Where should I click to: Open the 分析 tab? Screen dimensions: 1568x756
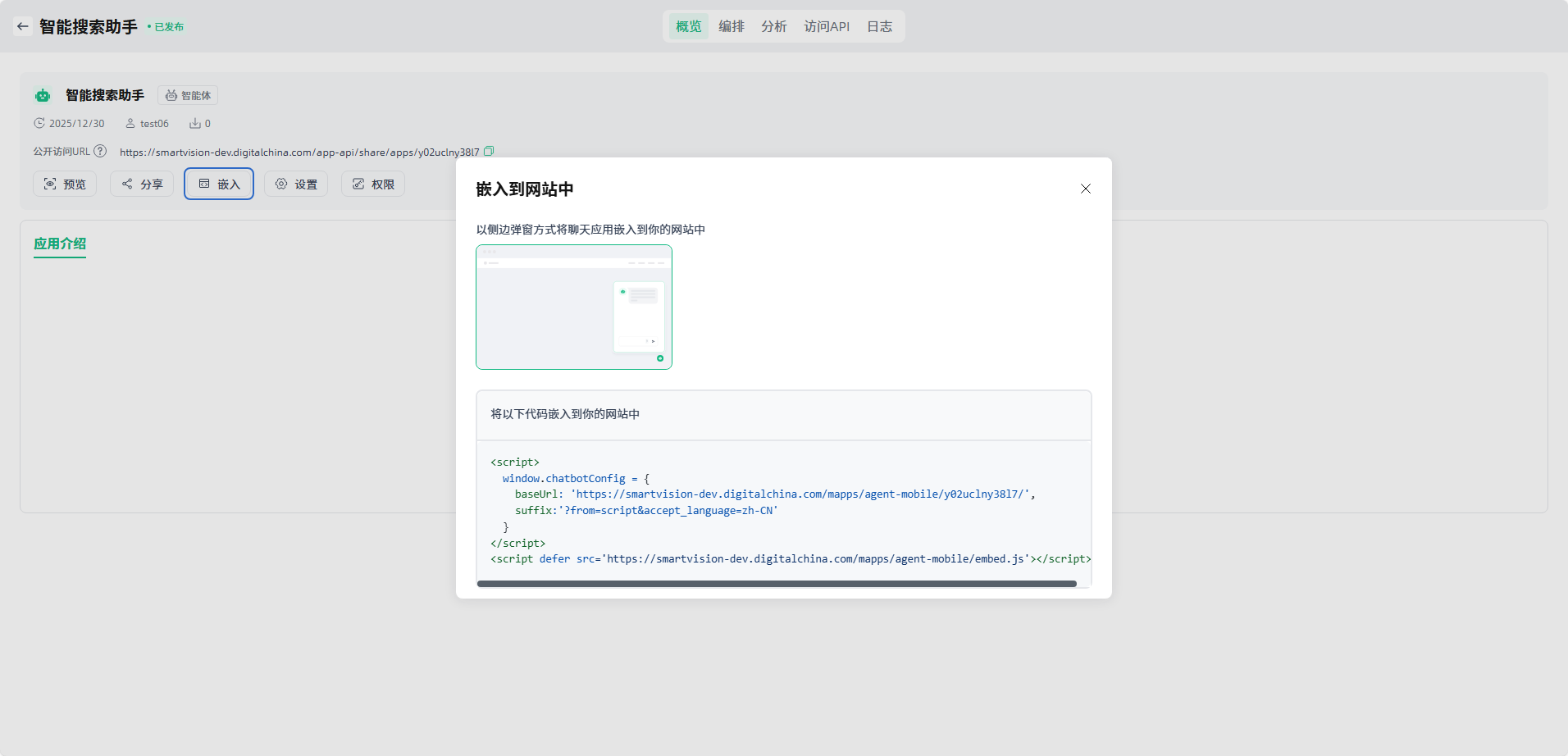point(773,26)
